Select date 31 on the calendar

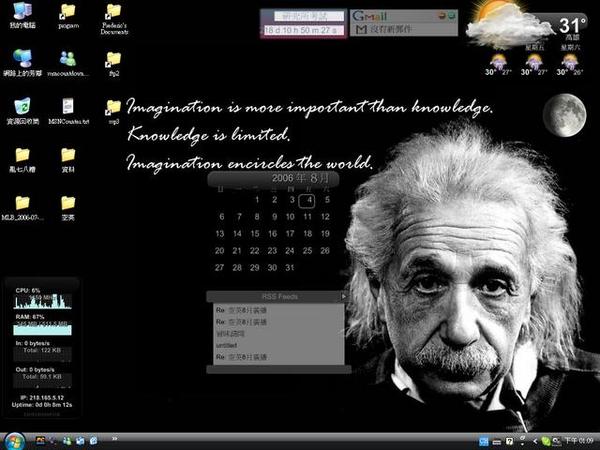click(290, 267)
